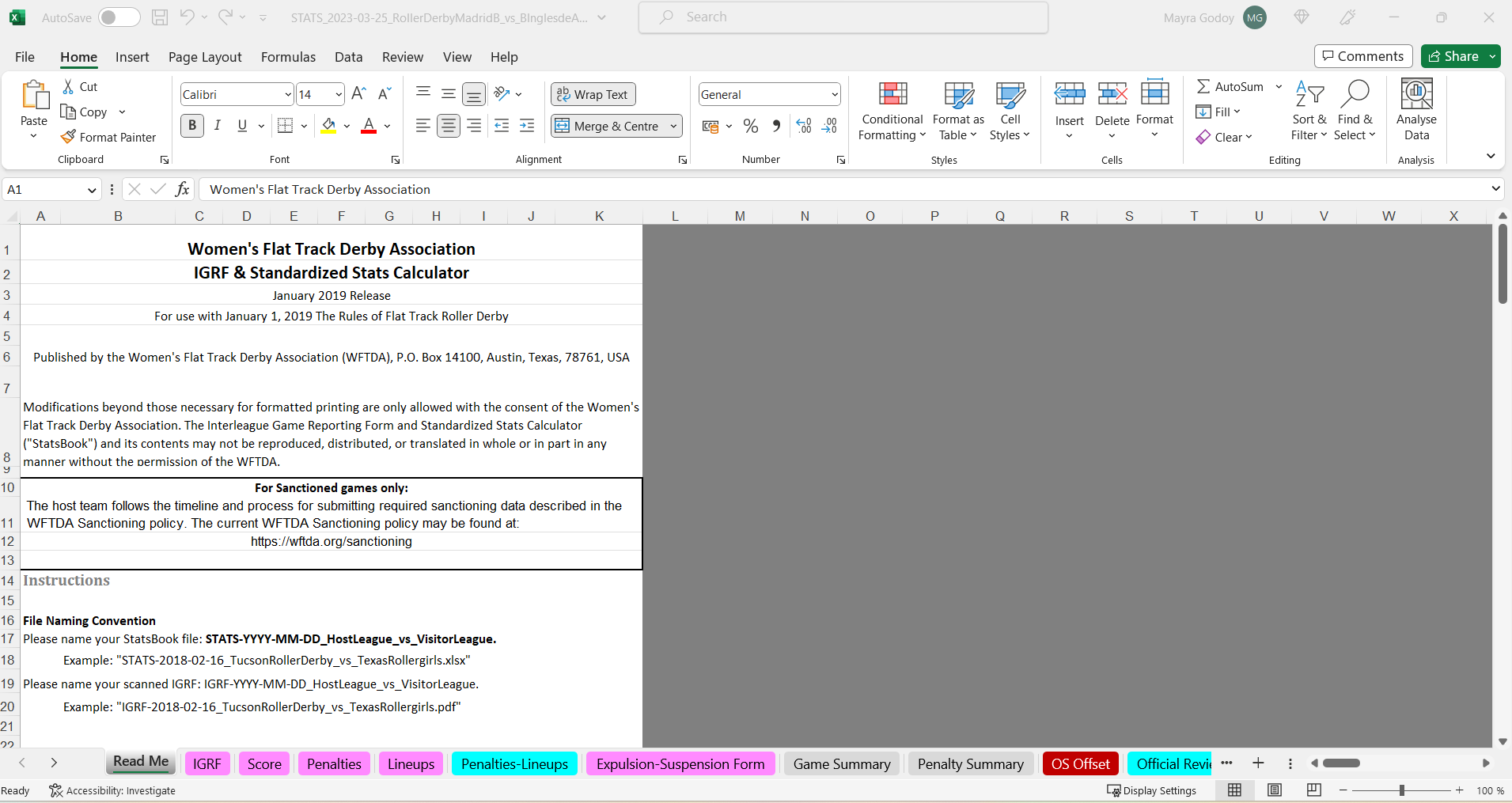The height and width of the screenshot is (803, 1512).
Task: Apply italic formatting
Action: tap(217, 126)
